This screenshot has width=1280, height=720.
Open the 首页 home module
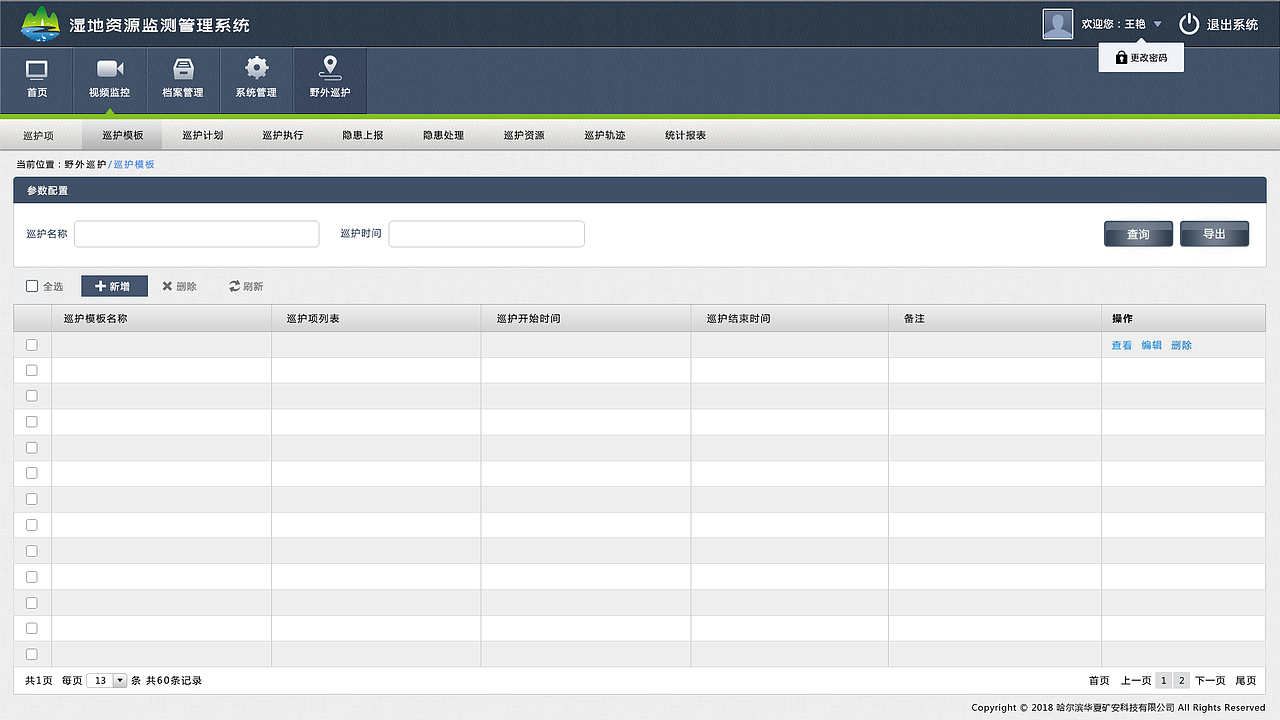pos(37,80)
